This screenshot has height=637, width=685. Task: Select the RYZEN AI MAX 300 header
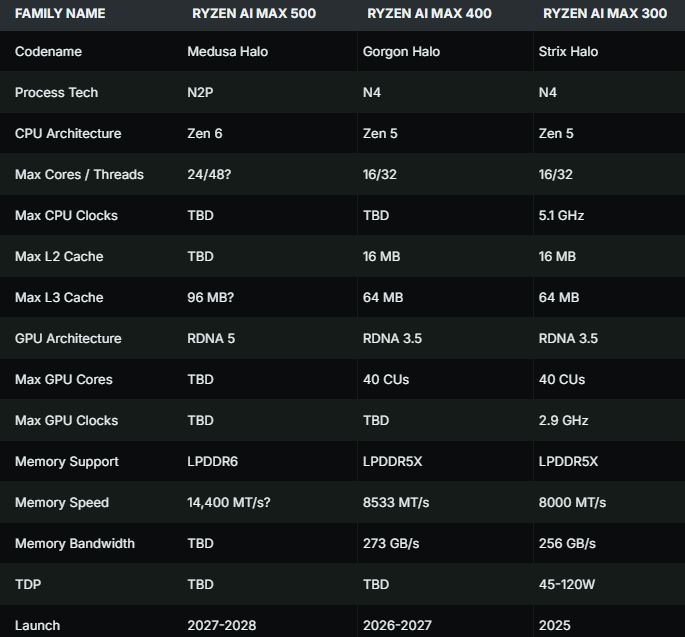click(x=605, y=14)
